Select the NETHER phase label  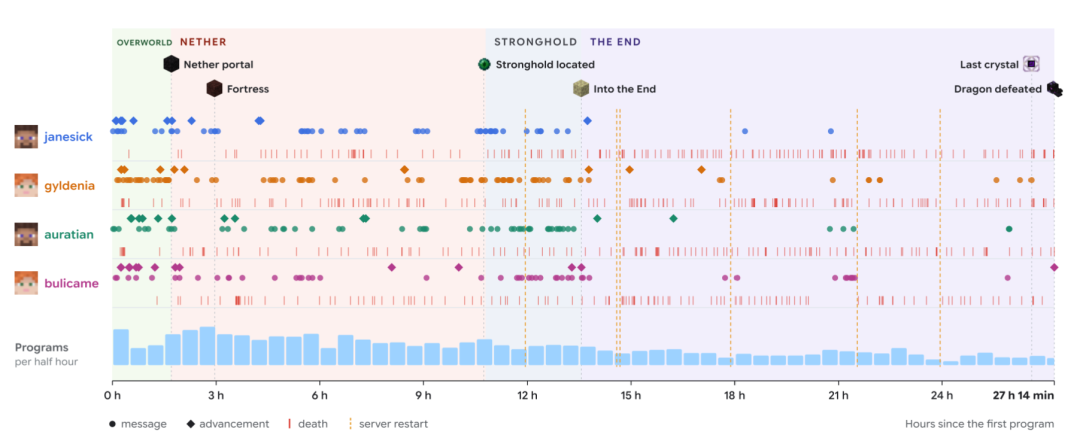click(203, 42)
